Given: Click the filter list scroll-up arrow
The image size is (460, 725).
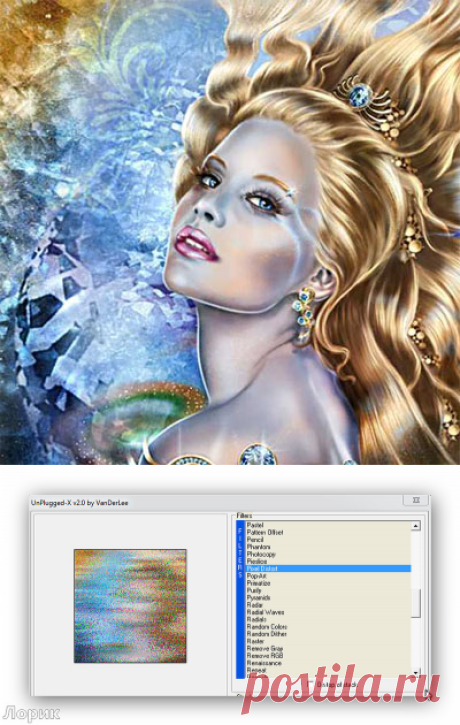Looking at the screenshot, I should (x=416, y=526).
